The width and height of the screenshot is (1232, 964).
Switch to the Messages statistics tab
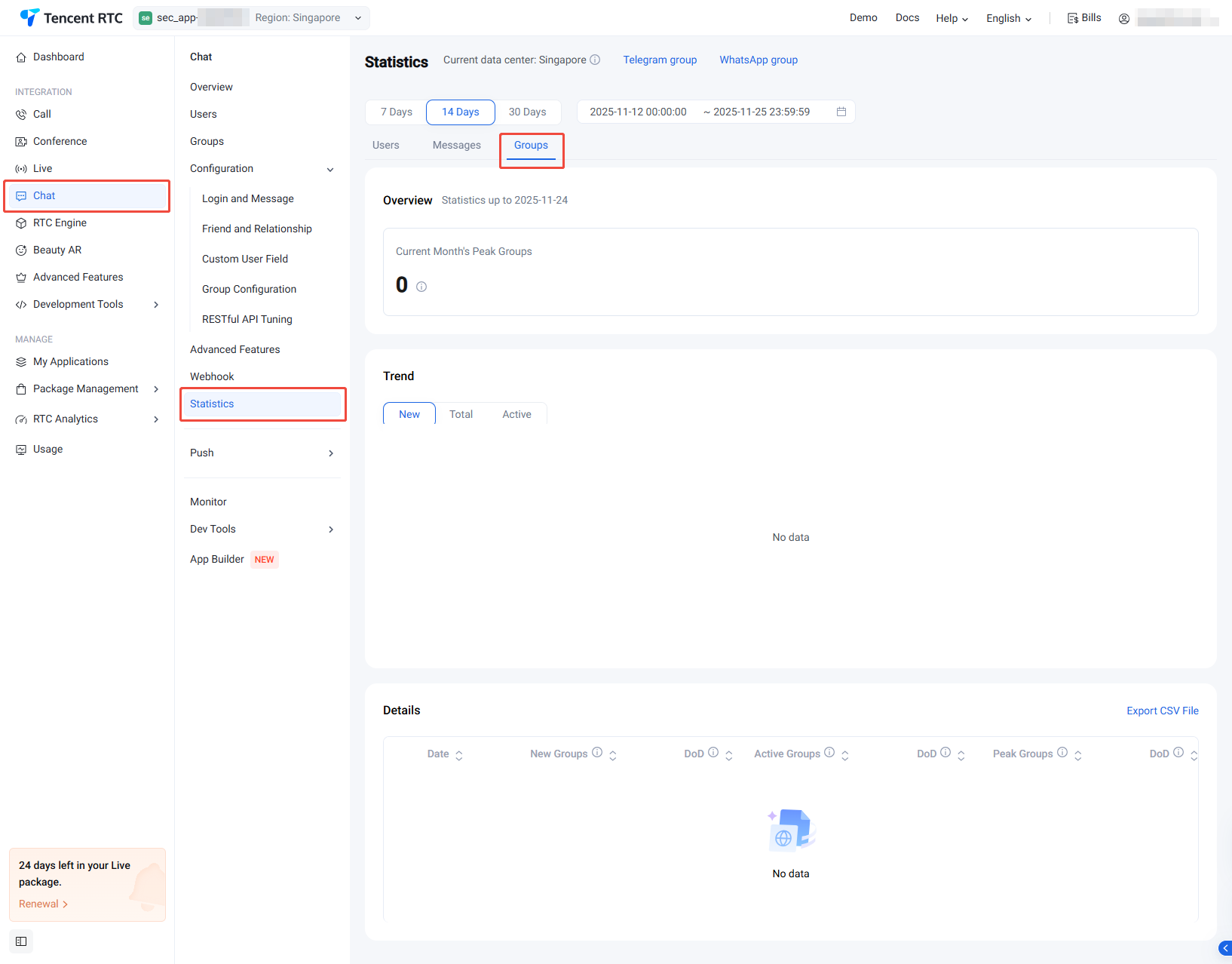pyautogui.click(x=456, y=145)
